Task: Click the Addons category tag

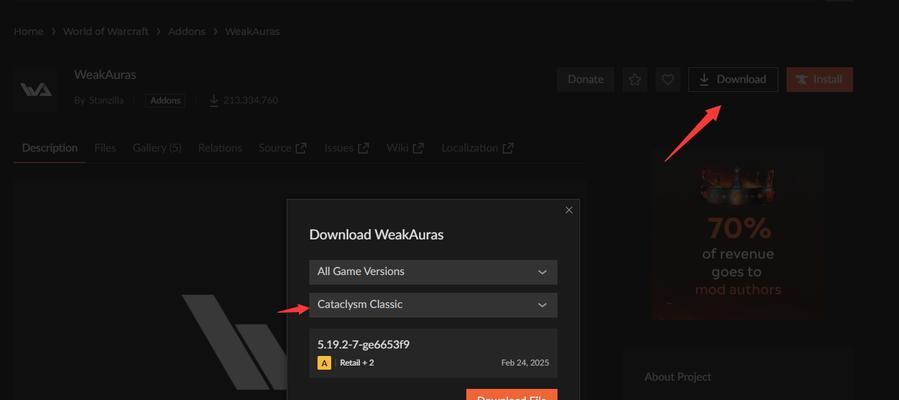Action: [x=165, y=100]
